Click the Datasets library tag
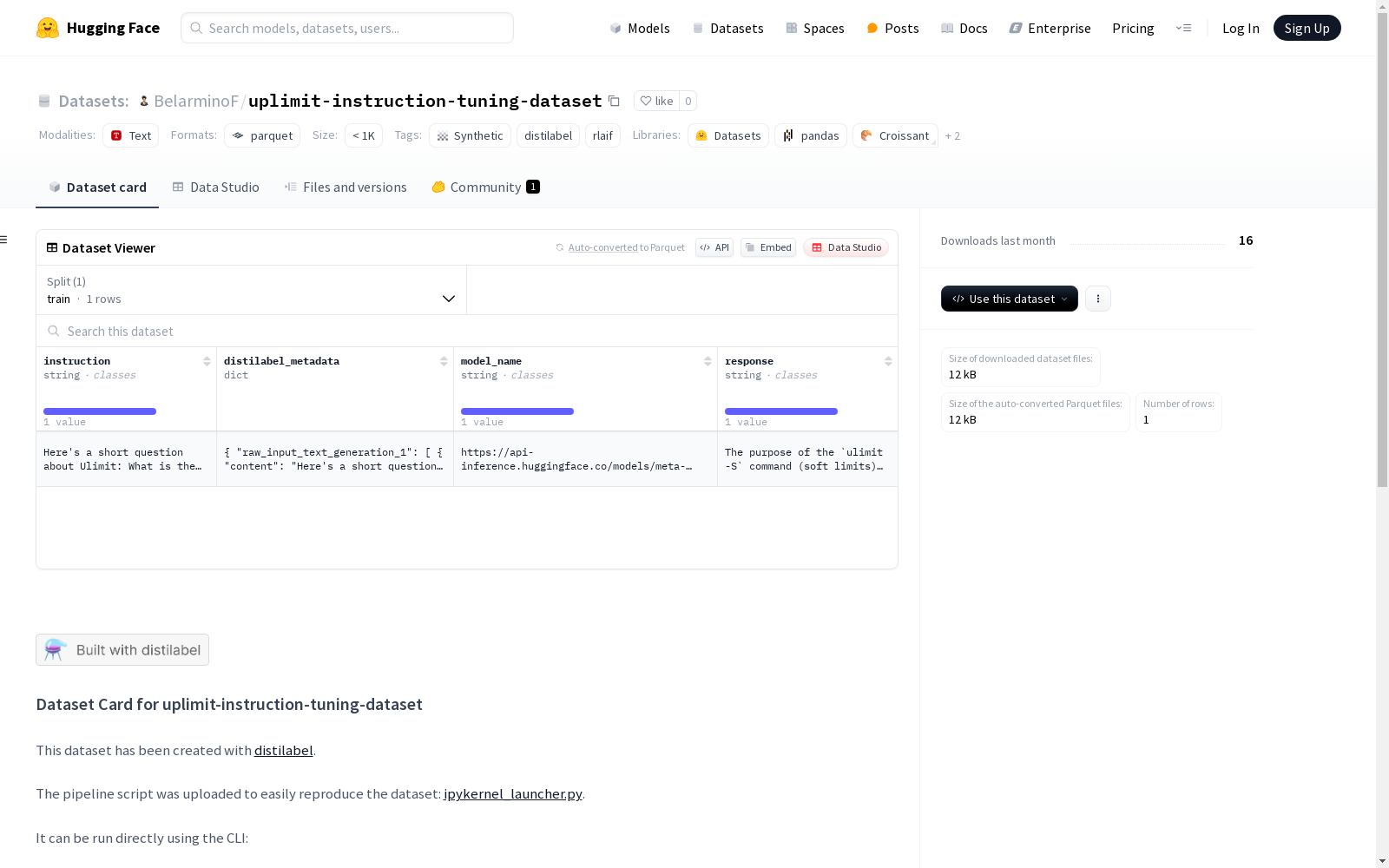This screenshot has height=868, width=1389. pos(728,135)
